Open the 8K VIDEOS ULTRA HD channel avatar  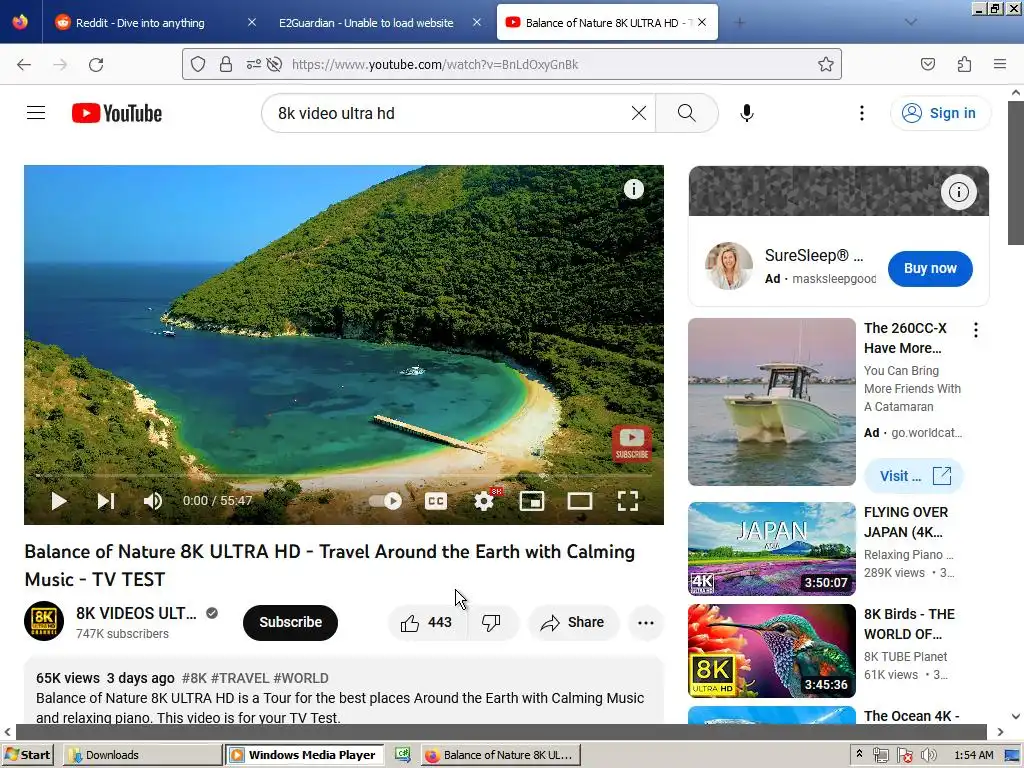click(x=44, y=621)
